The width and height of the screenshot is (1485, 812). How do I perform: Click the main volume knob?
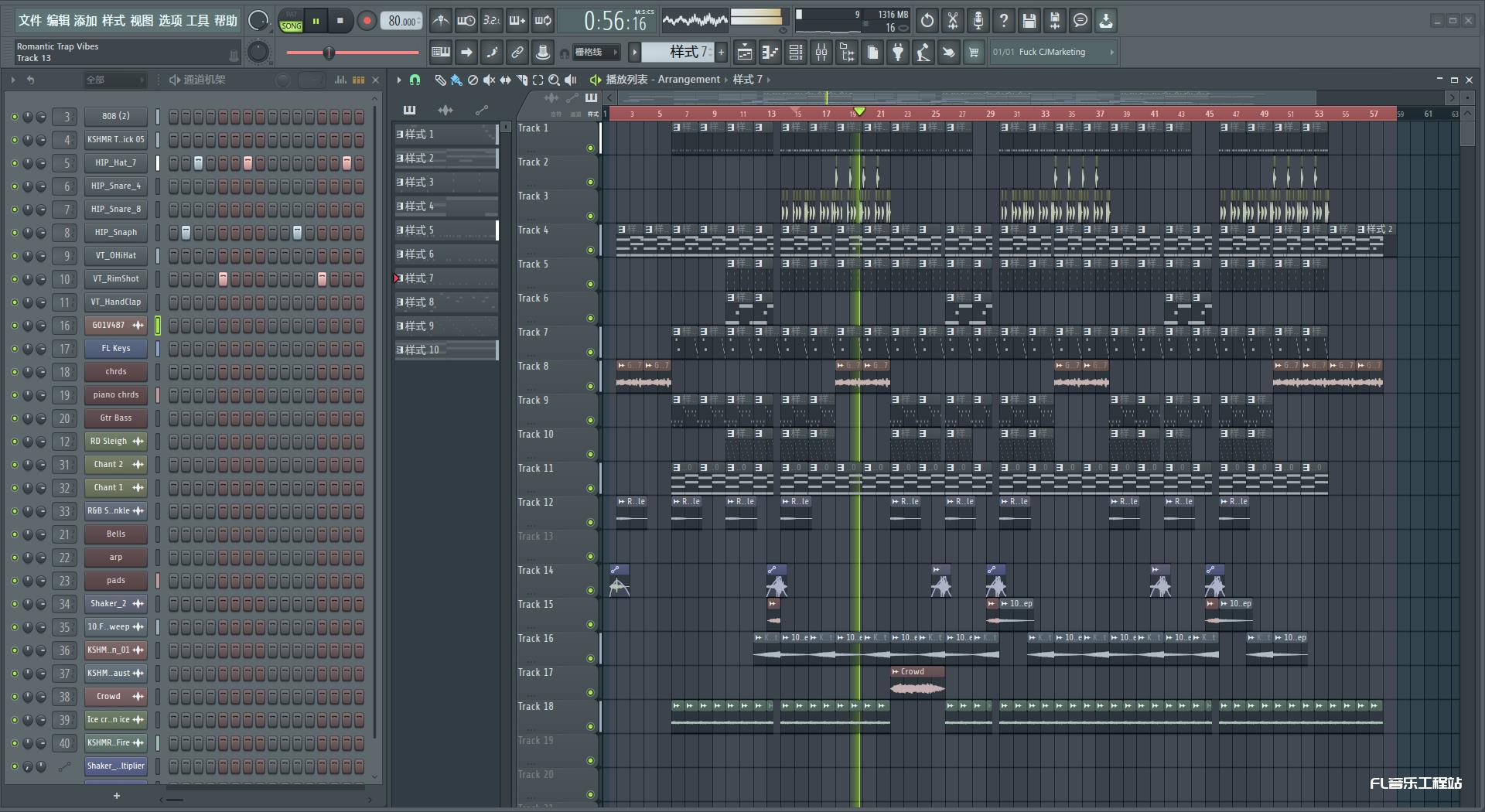(x=258, y=21)
